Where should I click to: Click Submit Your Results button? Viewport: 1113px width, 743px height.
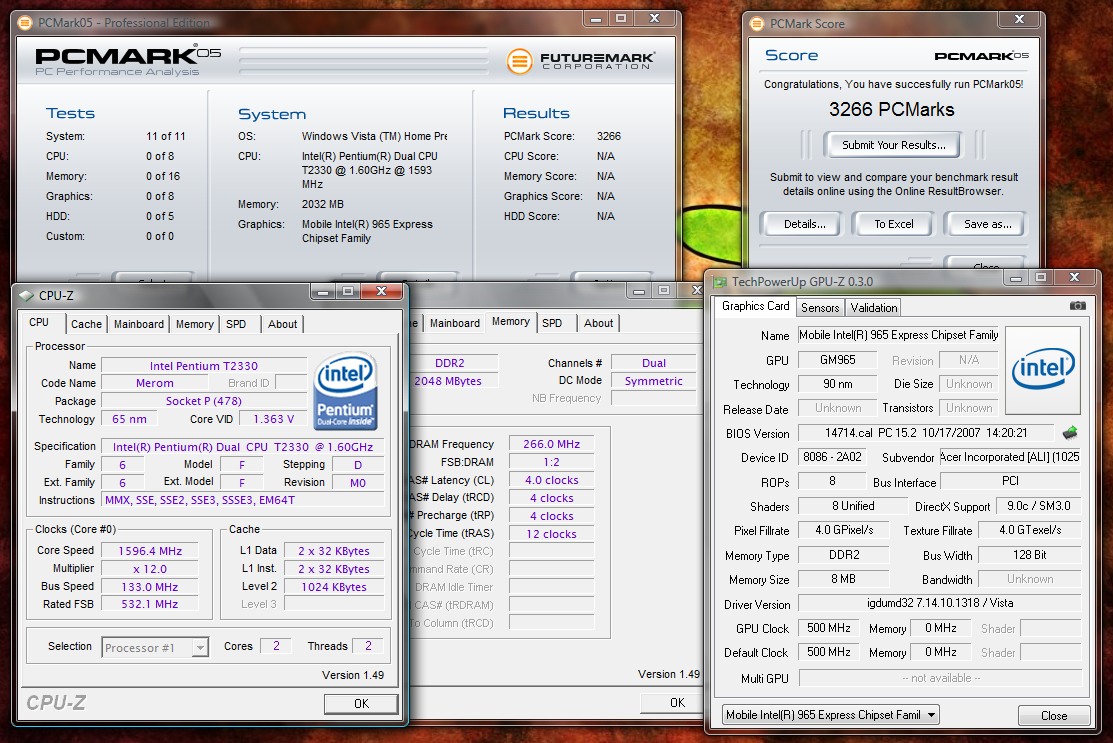(894, 145)
